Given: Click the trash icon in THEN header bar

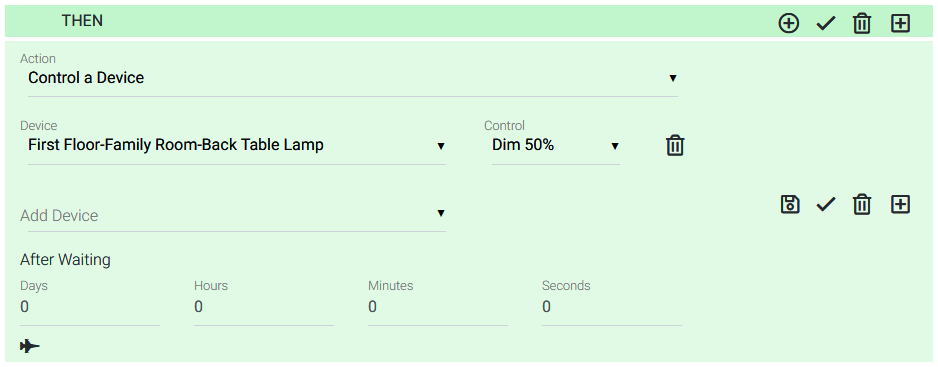Looking at the screenshot, I should coord(861,24).
